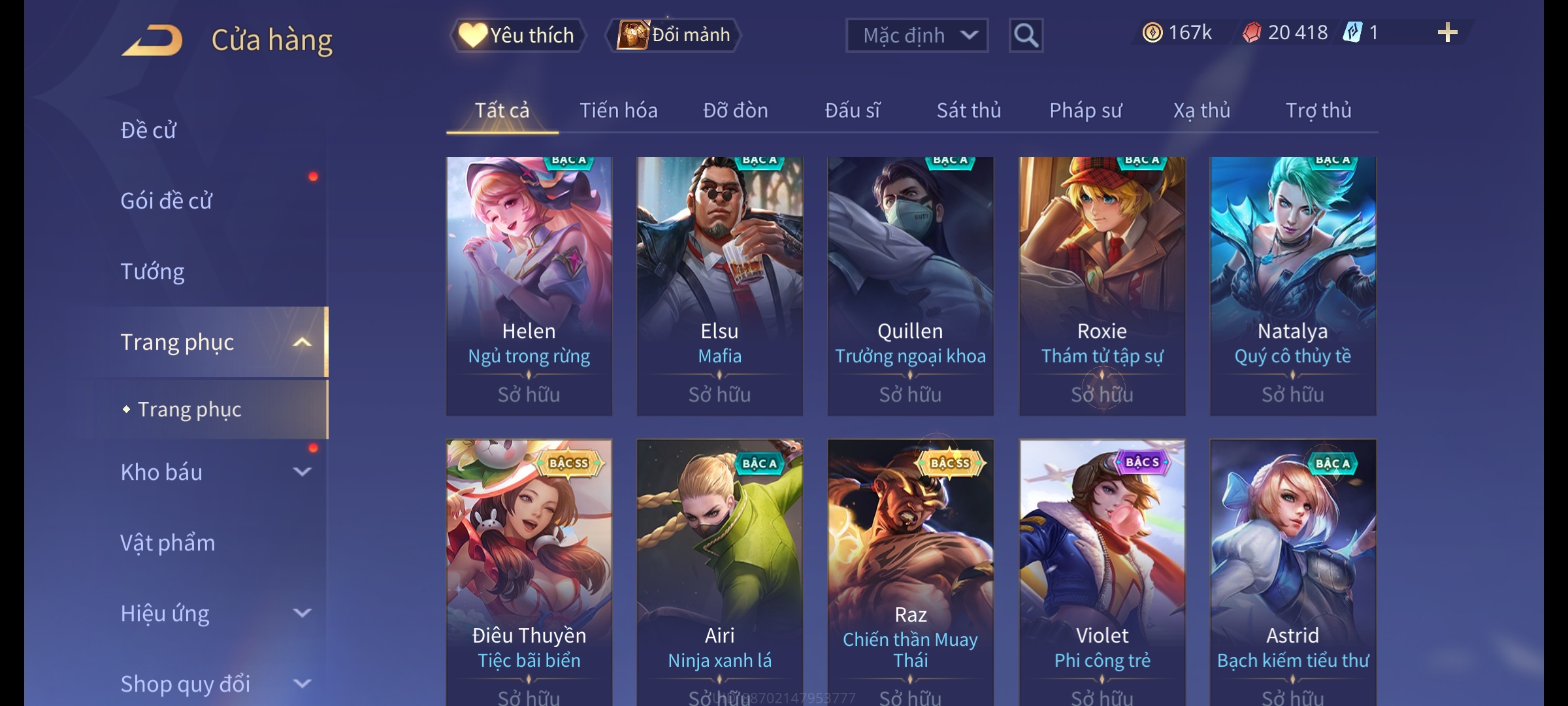Screen dimensions: 1568x706
Task: Expand the Shop quy đổi section
Action: 302,683
